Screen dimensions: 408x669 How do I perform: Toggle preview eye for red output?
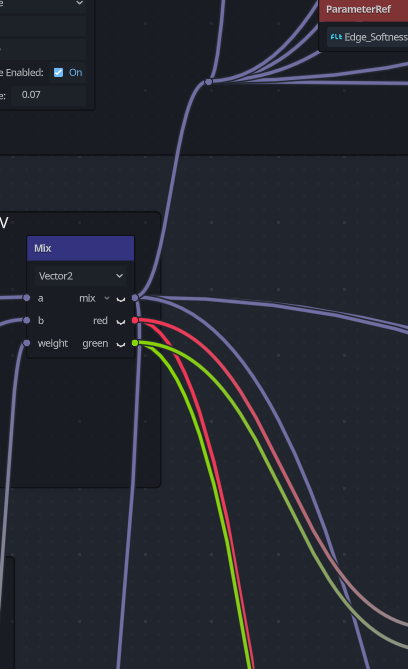(x=121, y=321)
